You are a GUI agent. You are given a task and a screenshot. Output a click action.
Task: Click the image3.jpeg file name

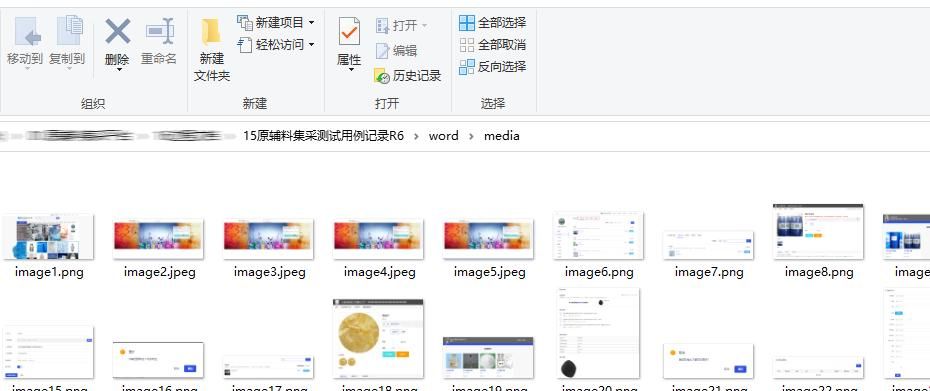tap(269, 272)
